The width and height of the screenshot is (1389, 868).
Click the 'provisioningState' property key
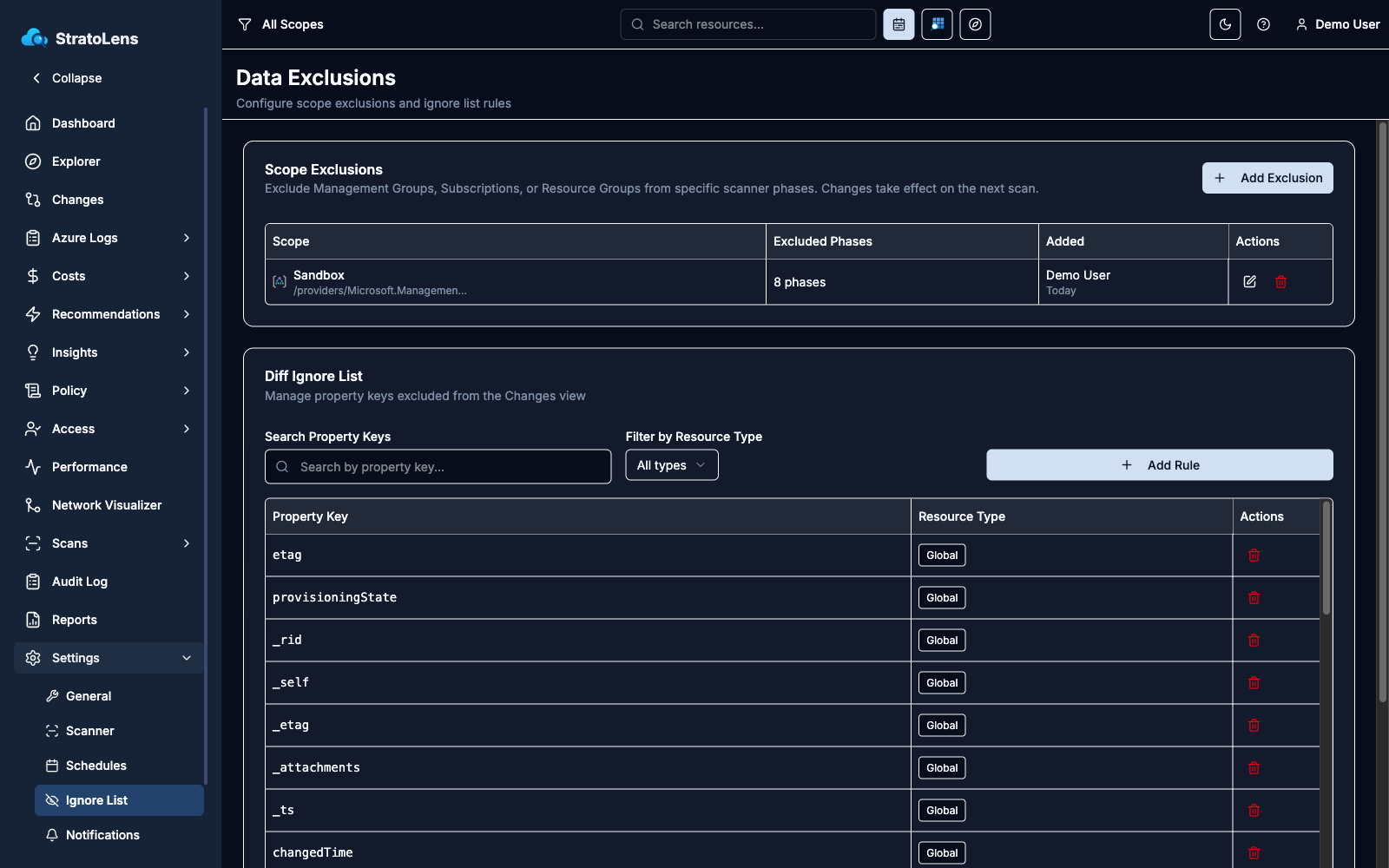334,598
